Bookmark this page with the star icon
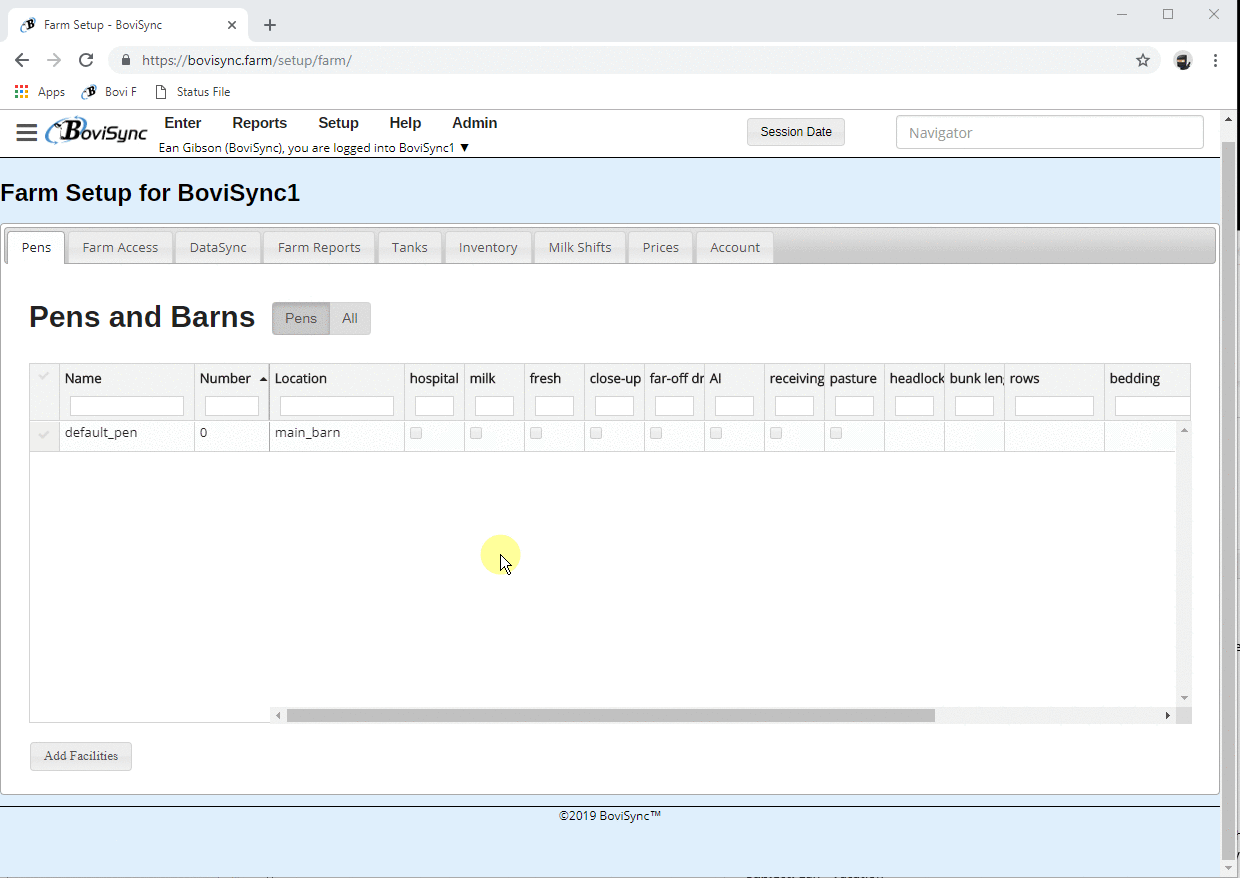The width and height of the screenshot is (1240, 878). 1143,60
